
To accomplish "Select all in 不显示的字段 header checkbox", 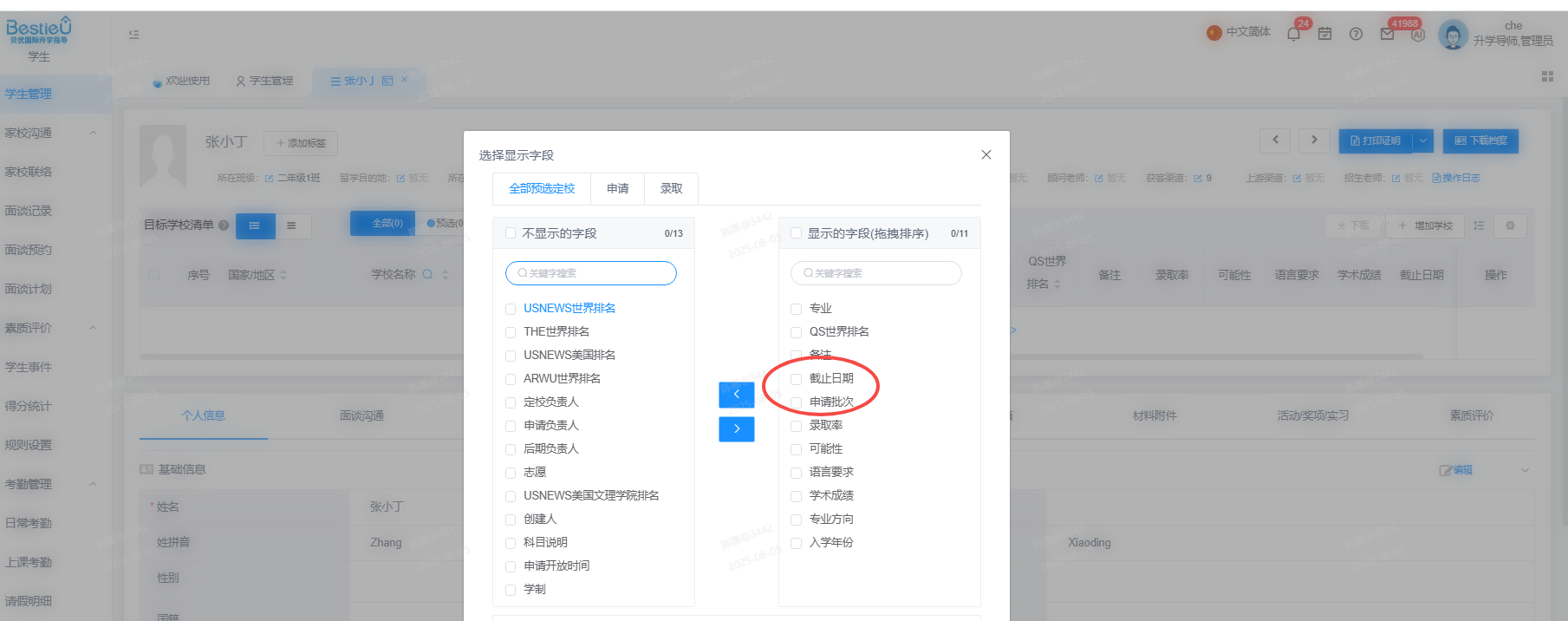I will (511, 233).
